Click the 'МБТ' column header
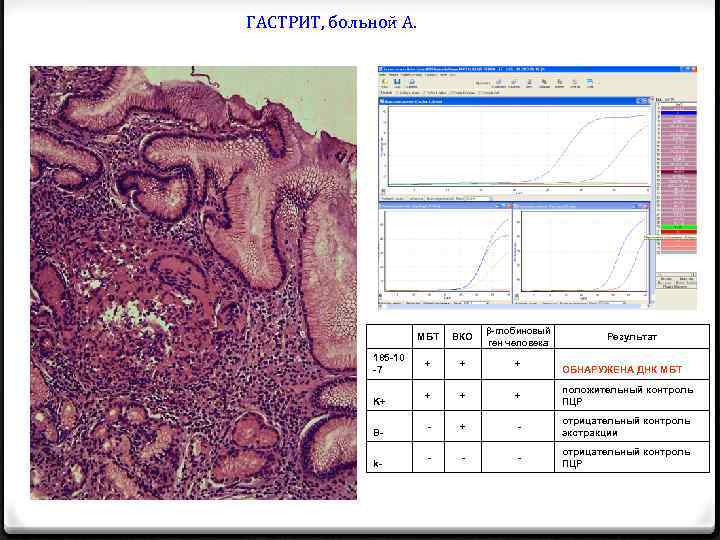 coord(428,337)
